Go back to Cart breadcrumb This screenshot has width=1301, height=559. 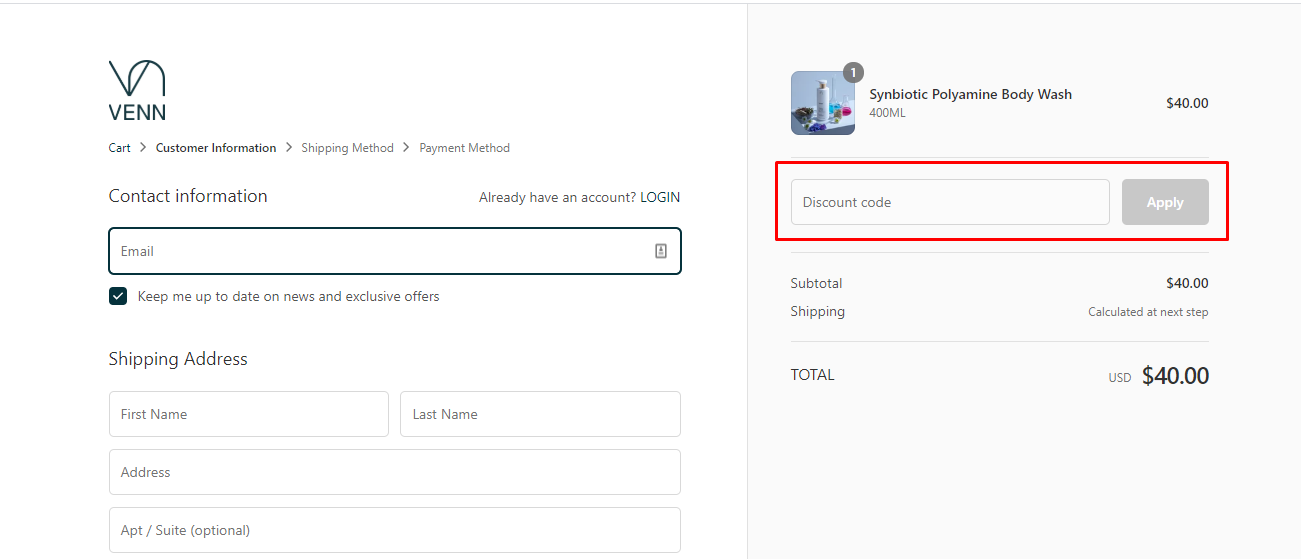[x=119, y=148]
